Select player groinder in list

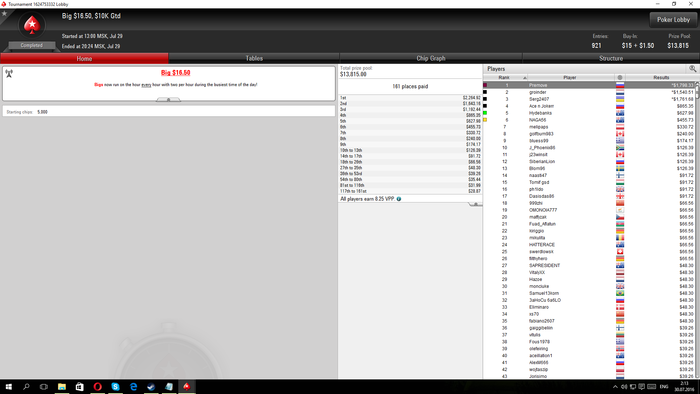pyautogui.click(x=589, y=92)
